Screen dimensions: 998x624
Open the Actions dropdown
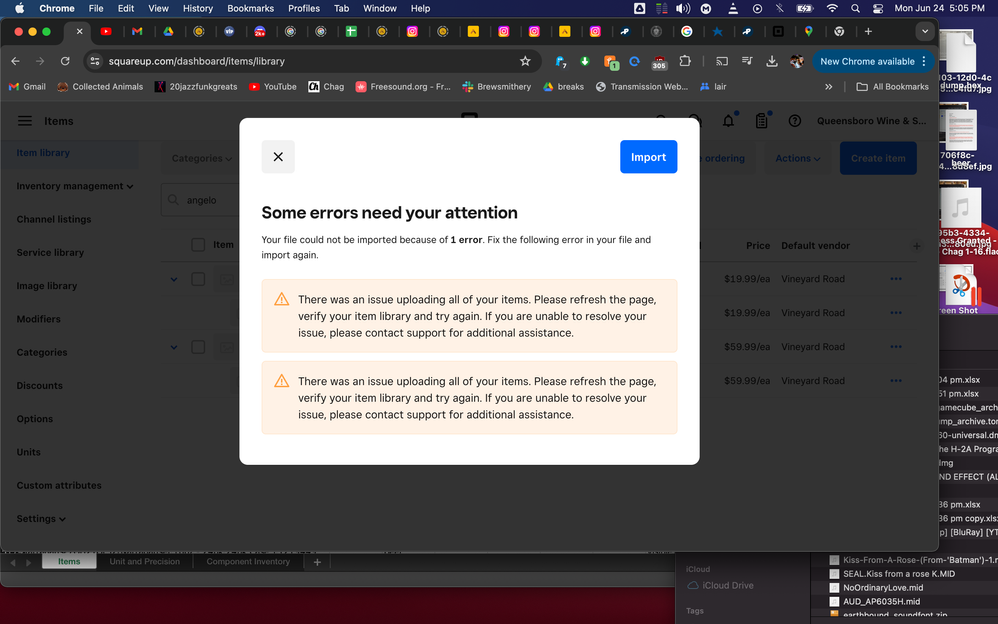point(798,158)
